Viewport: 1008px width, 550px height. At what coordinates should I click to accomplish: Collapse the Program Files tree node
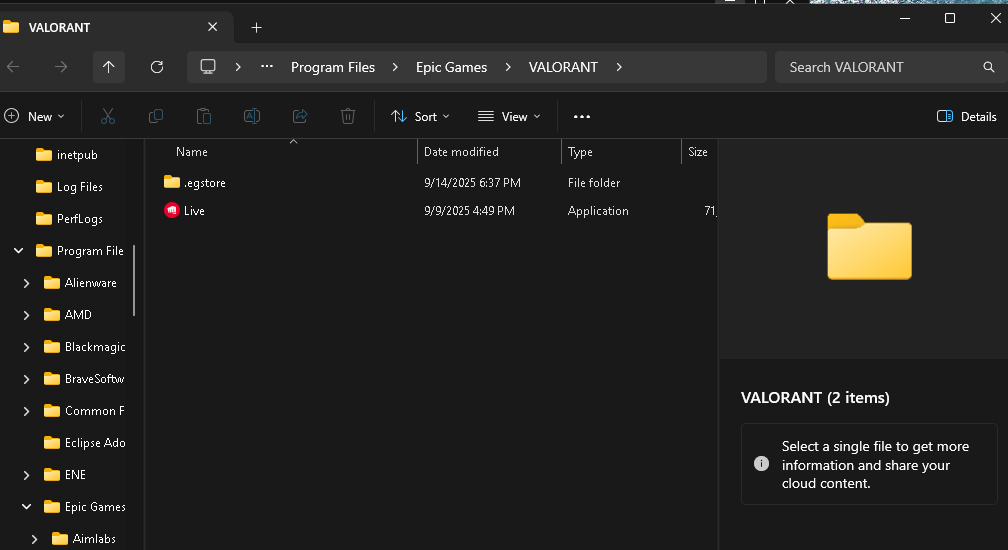tap(19, 251)
